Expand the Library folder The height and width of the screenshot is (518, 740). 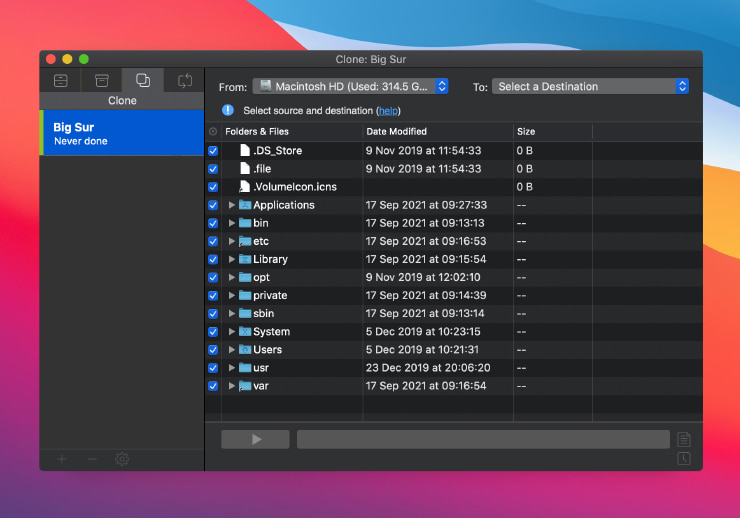(232, 259)
